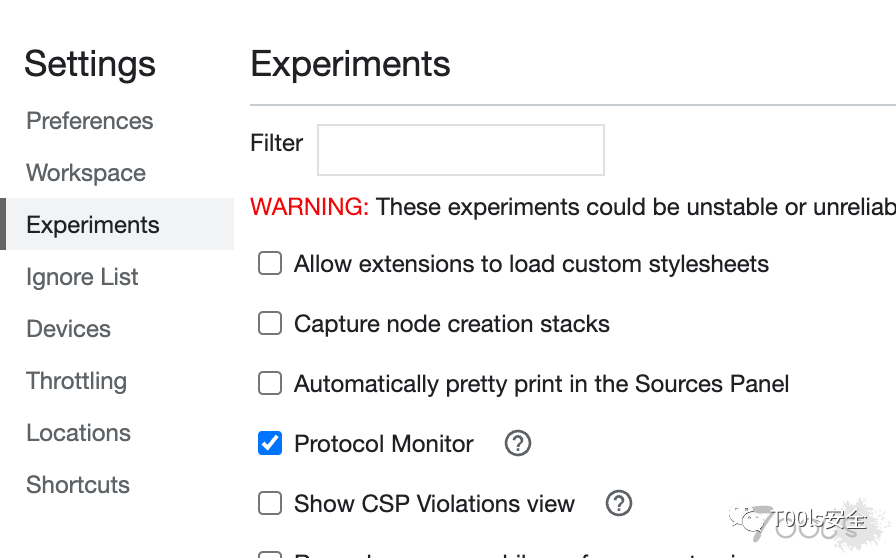The width and height of the screenshot is (896, 558).
Task: Enable automatic pretty print in Sources Panel
Action: coord(270,384)
